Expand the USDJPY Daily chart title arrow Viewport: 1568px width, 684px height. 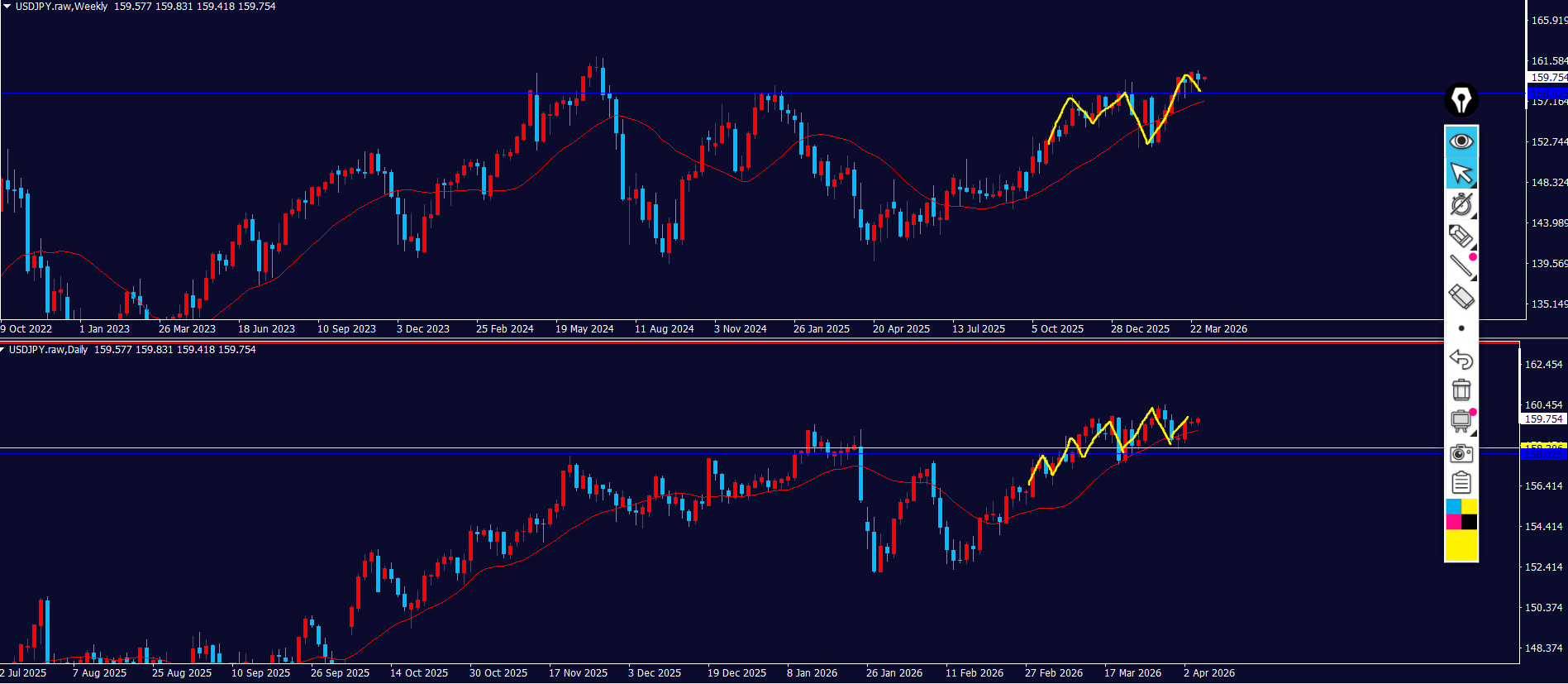[x=3, y=350]
